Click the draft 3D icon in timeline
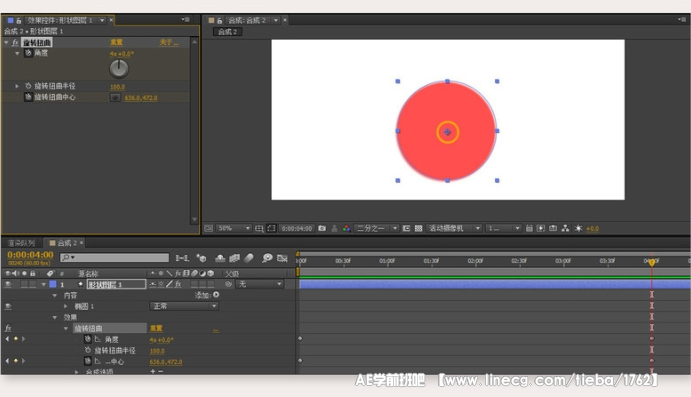691x397 pixels. coord(201,258)
